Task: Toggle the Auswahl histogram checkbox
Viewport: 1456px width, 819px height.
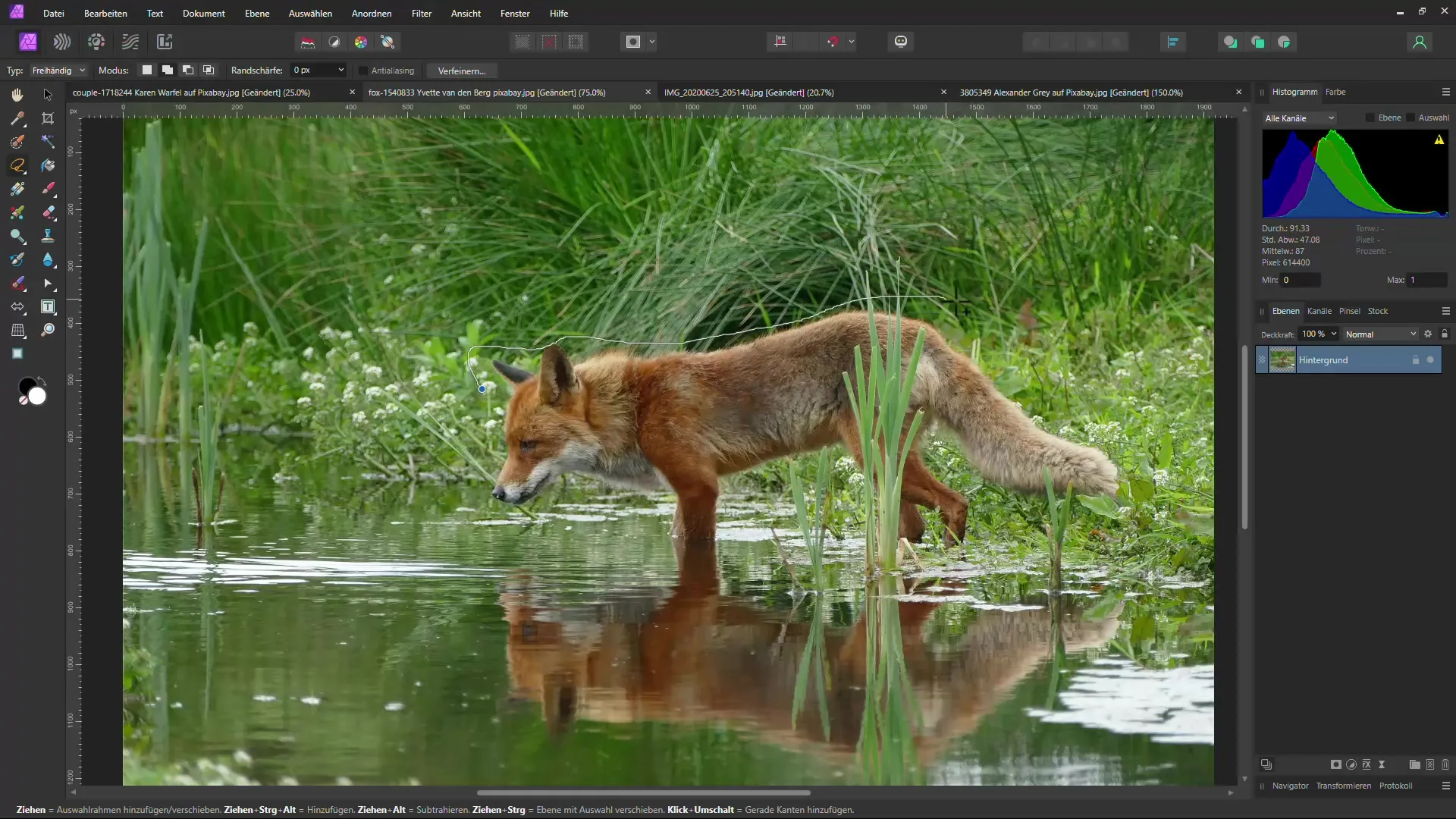Action: click(x=1410, y=118)
